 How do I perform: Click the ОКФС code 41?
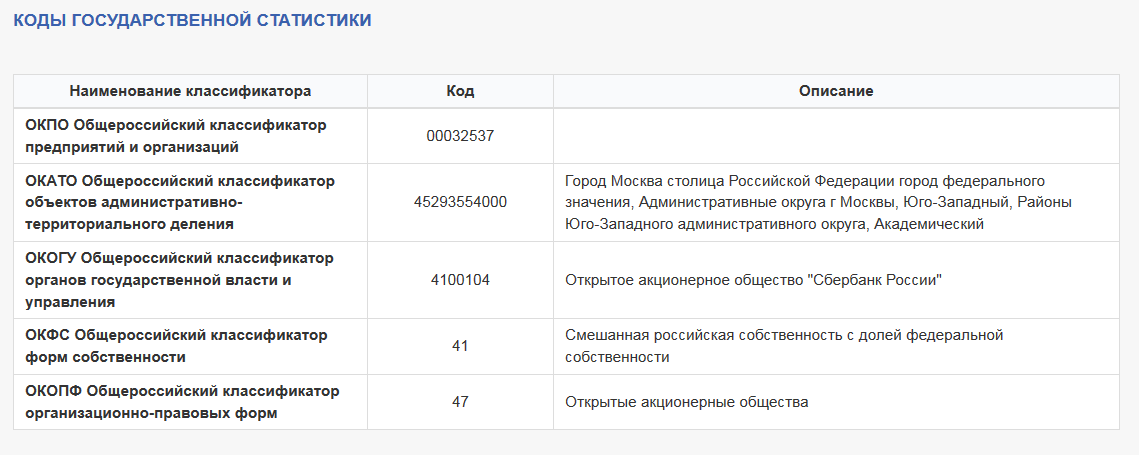461,347
